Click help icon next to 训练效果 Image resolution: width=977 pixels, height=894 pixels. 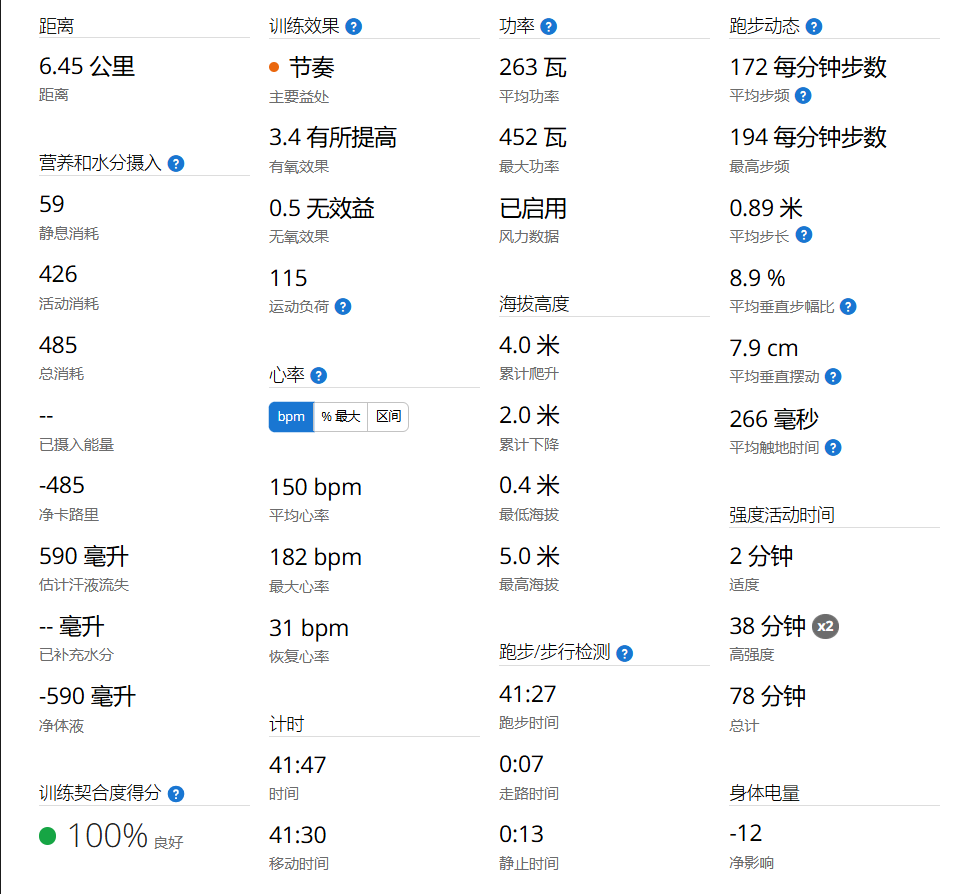tap(353, 27)
